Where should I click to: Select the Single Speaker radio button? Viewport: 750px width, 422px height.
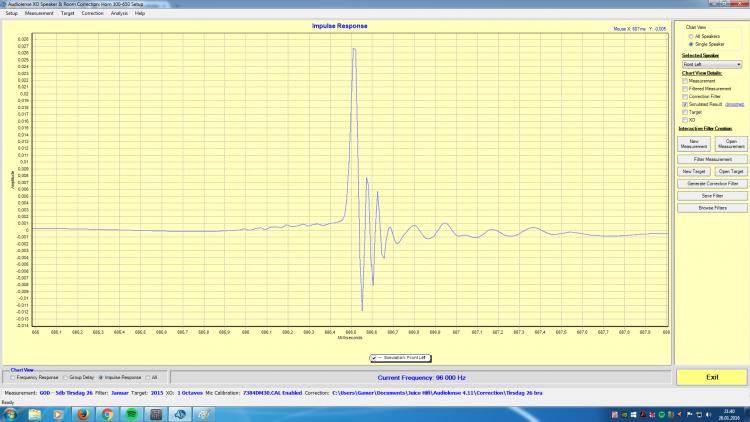691,44
